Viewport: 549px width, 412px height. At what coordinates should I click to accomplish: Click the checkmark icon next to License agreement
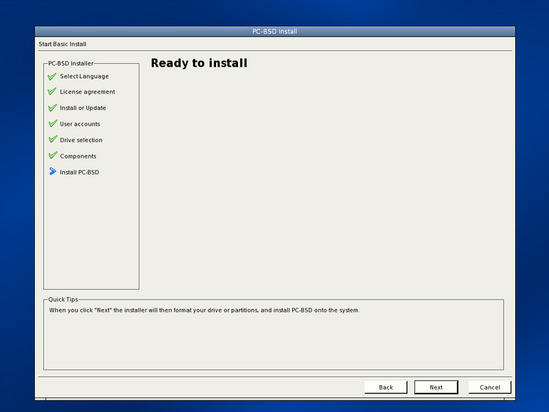coord(52,91)
